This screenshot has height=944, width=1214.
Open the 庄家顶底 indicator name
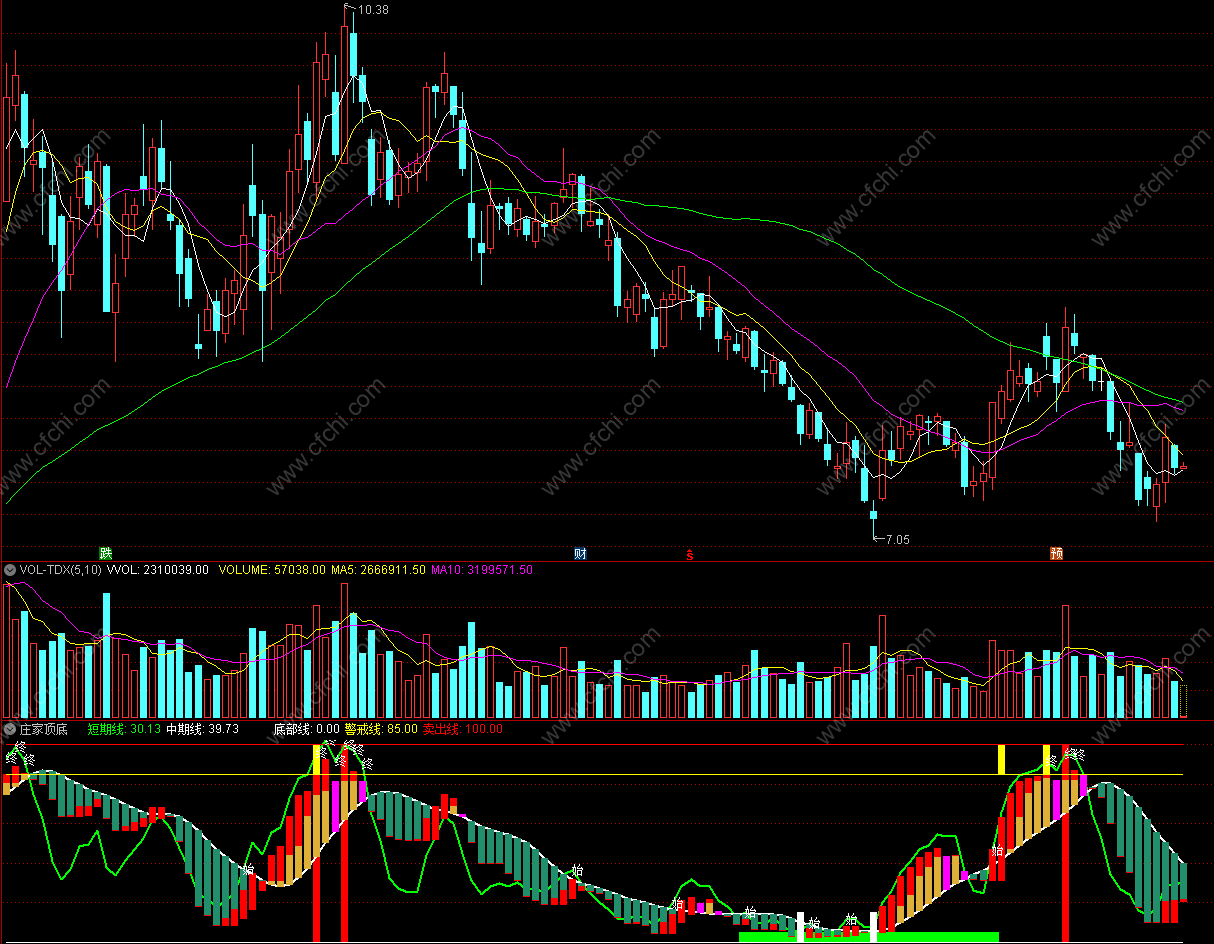click(x=43, y=729)
